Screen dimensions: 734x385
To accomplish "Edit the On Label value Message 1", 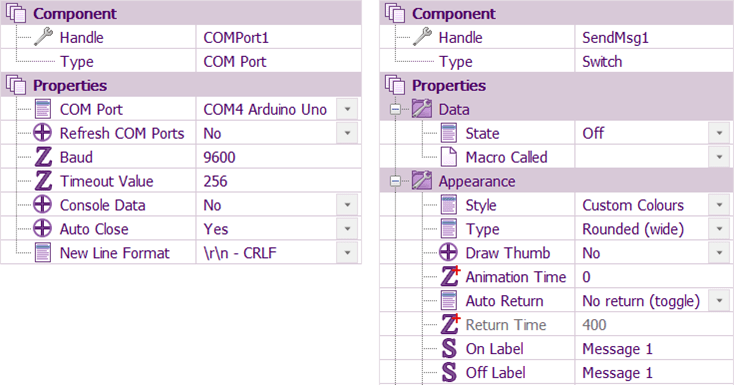I will [x=653, y=348].
